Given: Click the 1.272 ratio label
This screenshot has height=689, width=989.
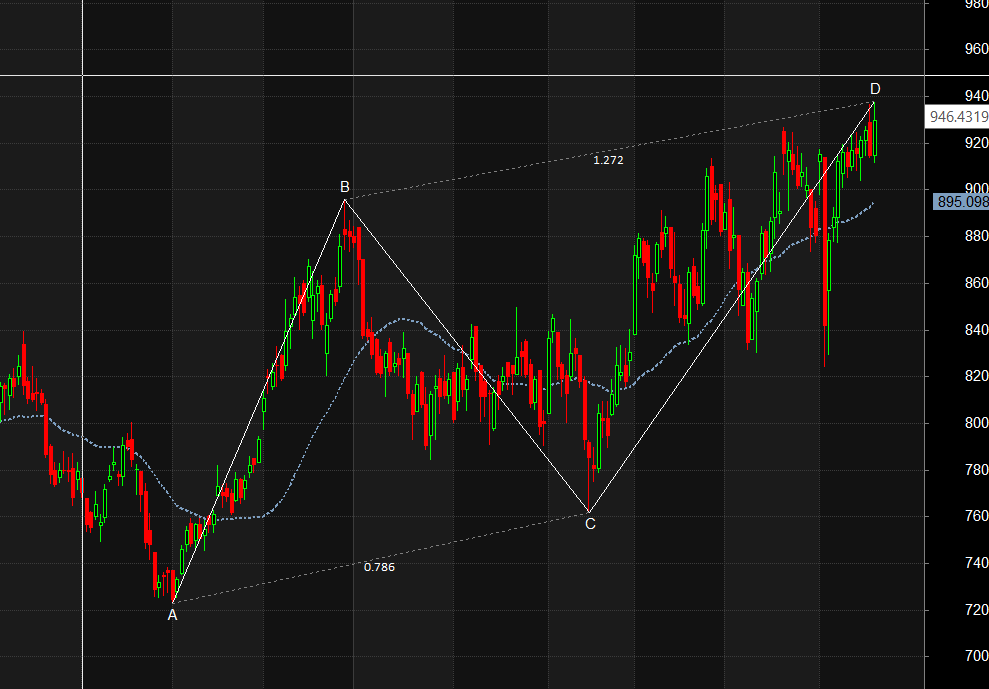Looking at the screenshot, I should pyautogui.click(x=608, y=160).
